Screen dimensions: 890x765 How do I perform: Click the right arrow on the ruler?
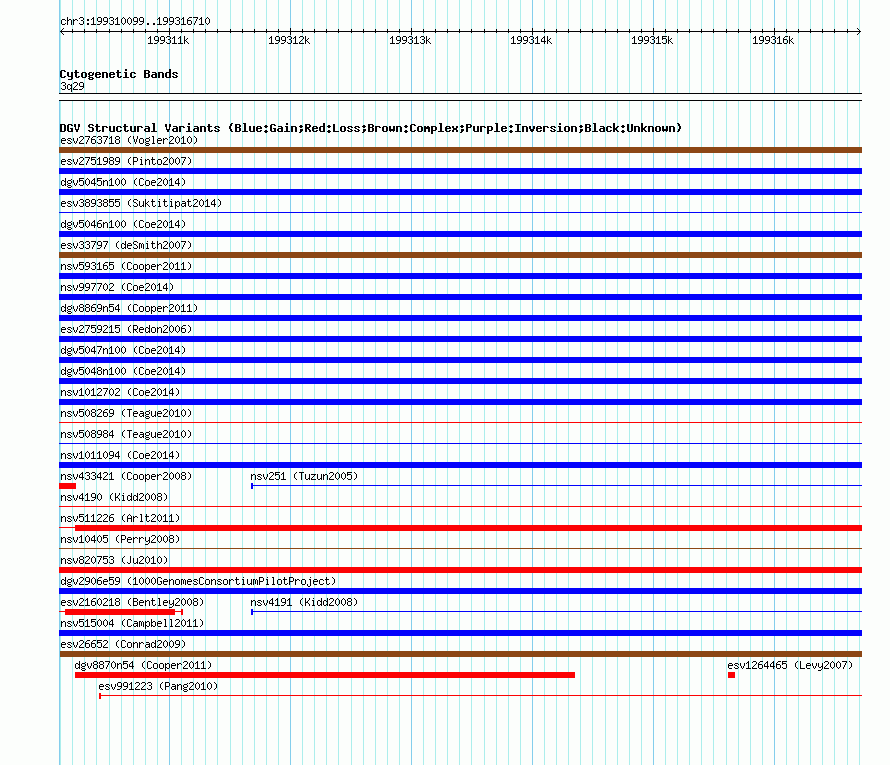point(859,31)
